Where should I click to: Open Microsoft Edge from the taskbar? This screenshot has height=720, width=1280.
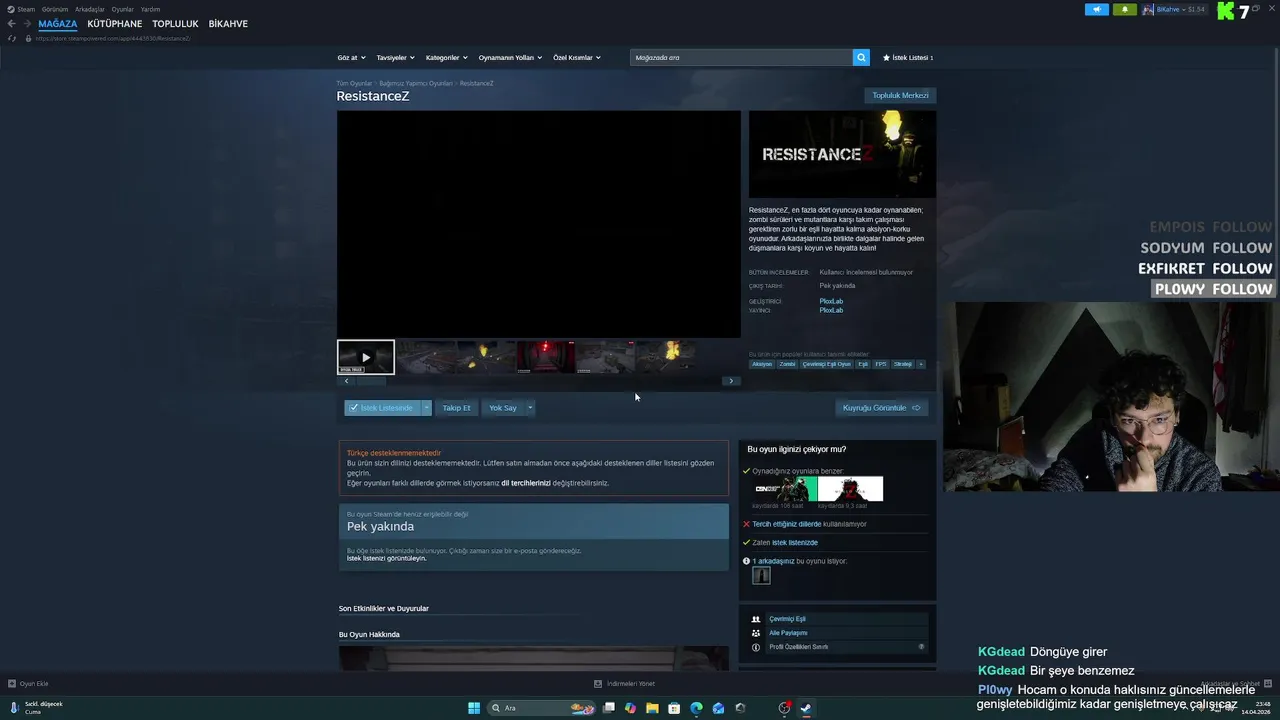tap(696, 708)
